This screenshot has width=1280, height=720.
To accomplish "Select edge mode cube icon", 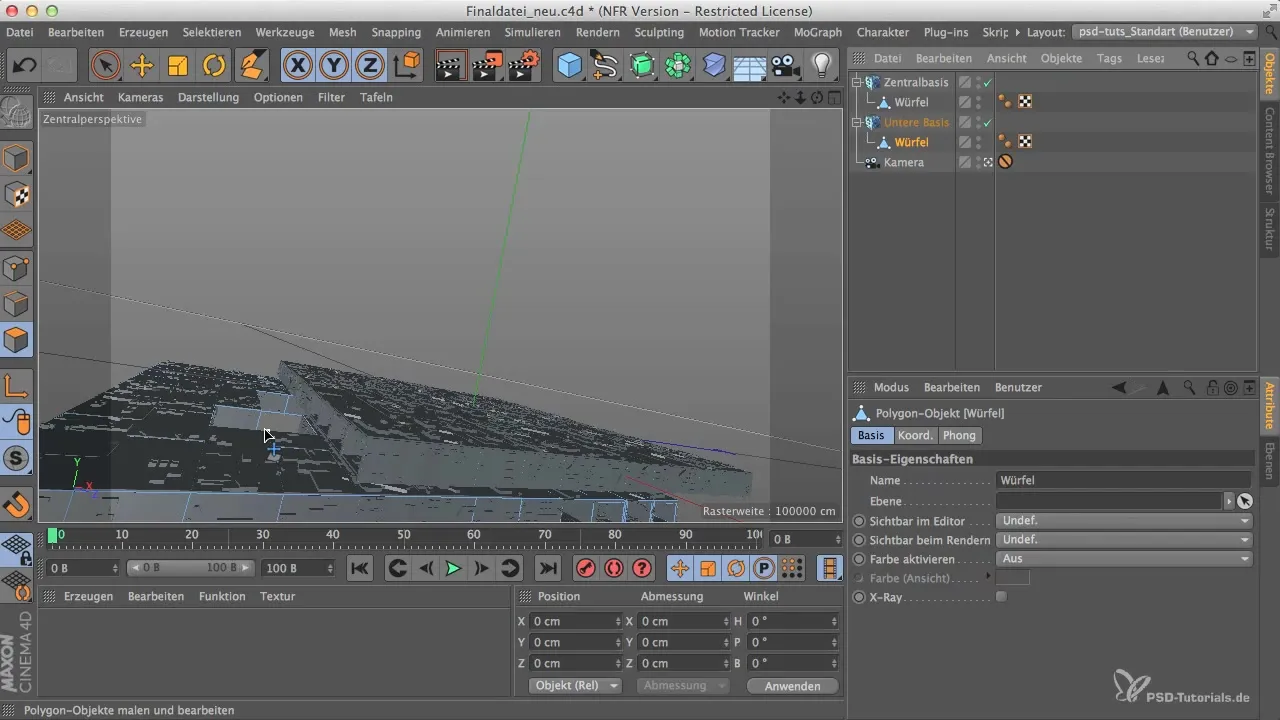I will pyautogui.click(x=17, y=303).
